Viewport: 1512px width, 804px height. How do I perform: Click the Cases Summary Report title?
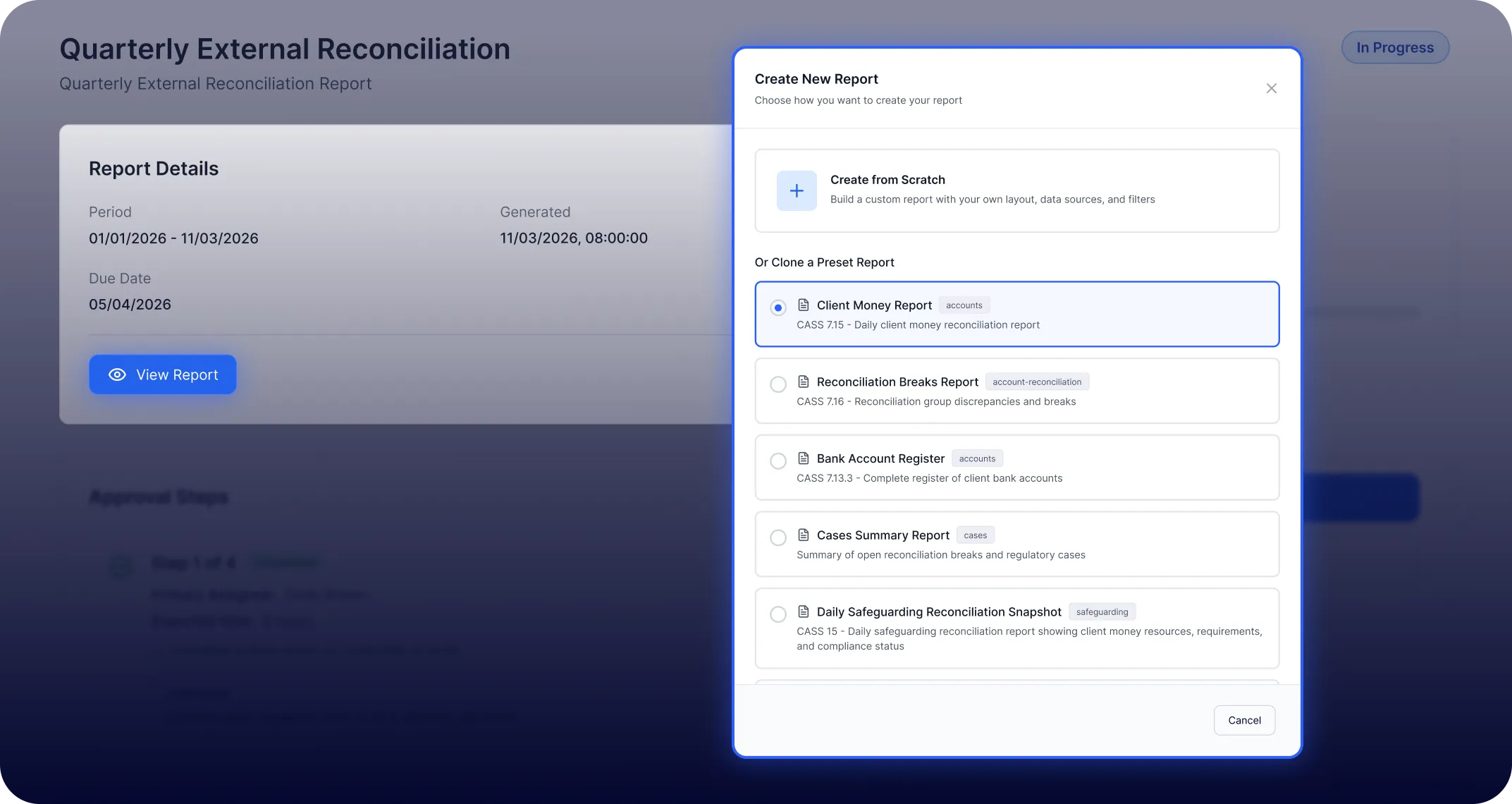[x=883, y=535]
